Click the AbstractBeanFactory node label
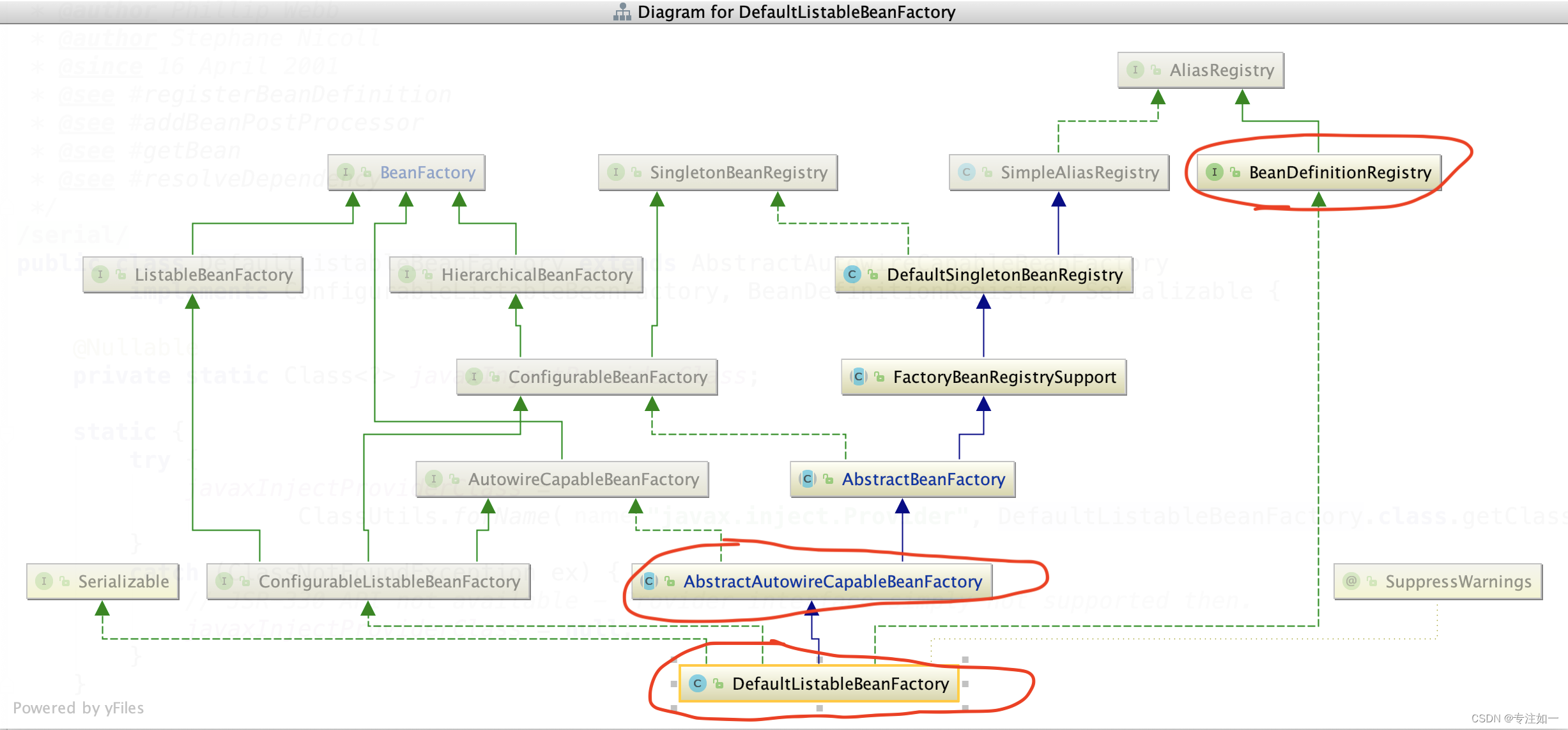 (923, 479)
